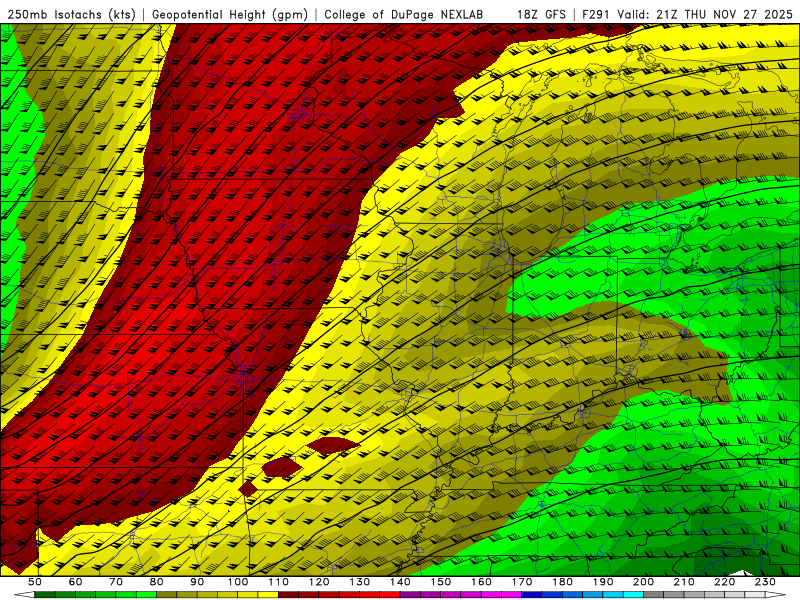800x600 pixels.
Task: Select the grey swatch between 200 and 210
Action: click(654, 595)
